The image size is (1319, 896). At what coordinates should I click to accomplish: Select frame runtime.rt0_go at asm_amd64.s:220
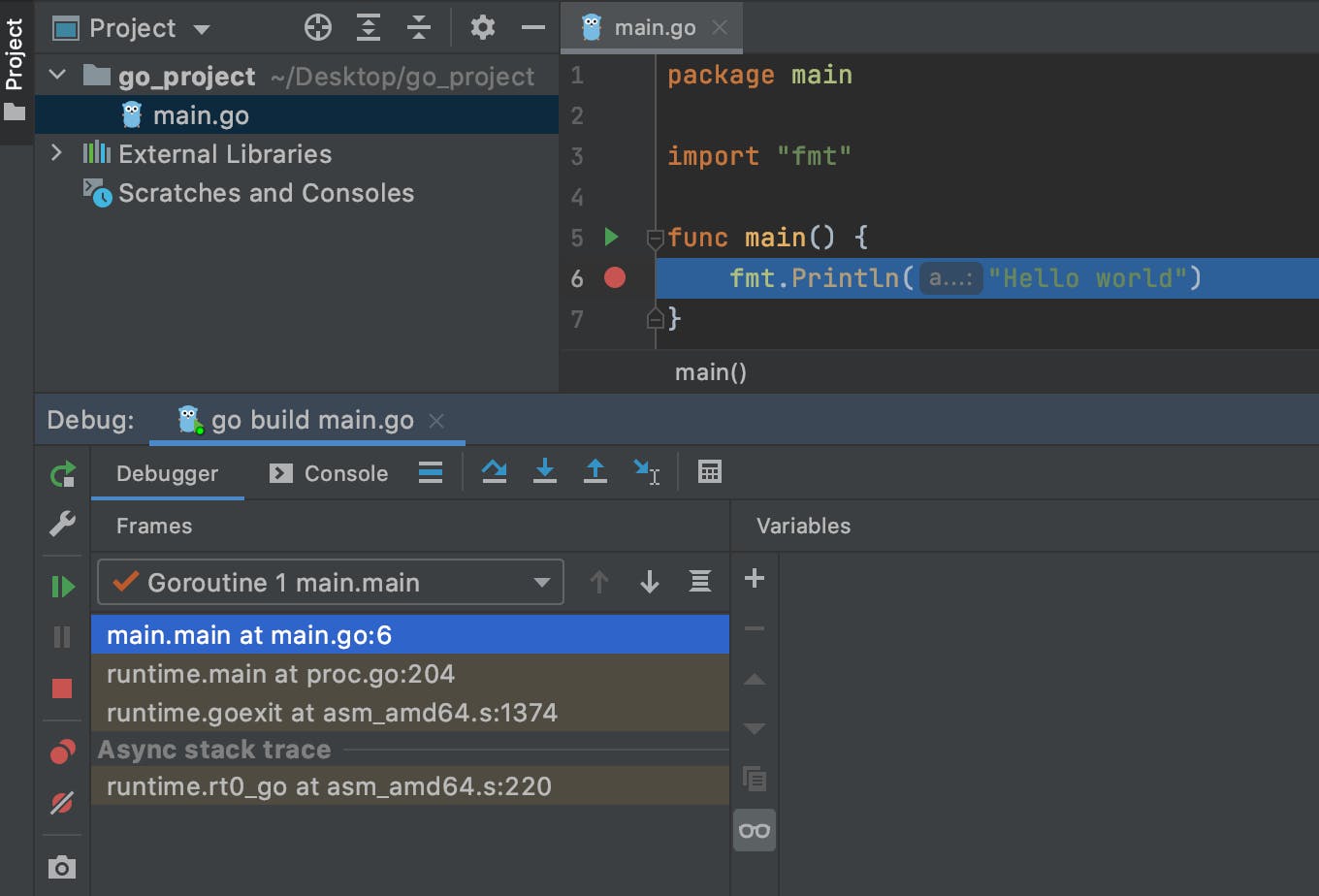click(410, 786)
